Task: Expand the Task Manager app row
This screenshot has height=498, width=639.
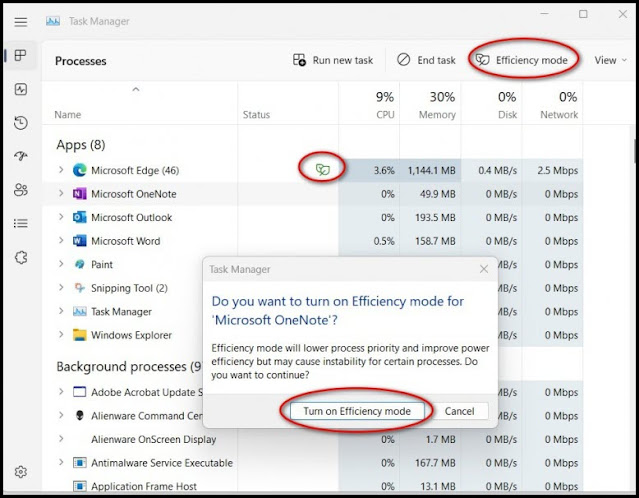Action: [61, 311]
